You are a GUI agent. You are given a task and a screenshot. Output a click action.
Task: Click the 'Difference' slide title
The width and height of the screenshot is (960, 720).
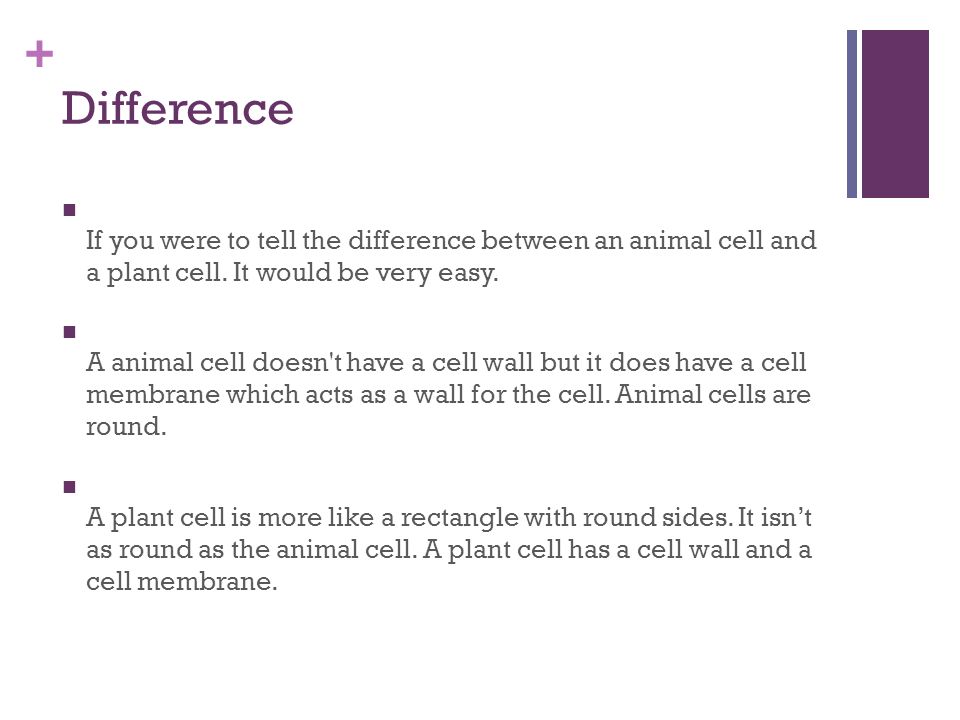[x=178, y=108]
